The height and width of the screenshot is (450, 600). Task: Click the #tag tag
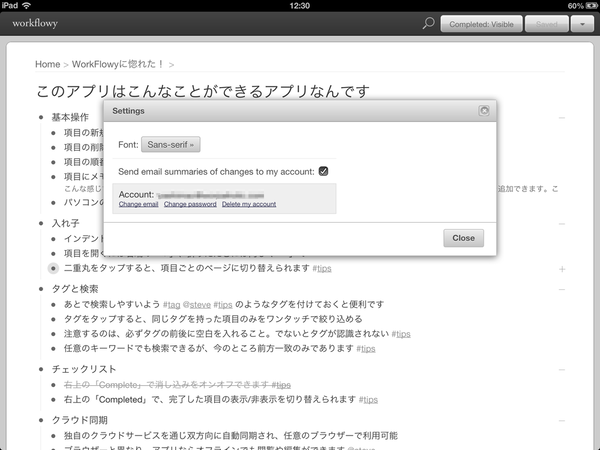click(171, 305)
